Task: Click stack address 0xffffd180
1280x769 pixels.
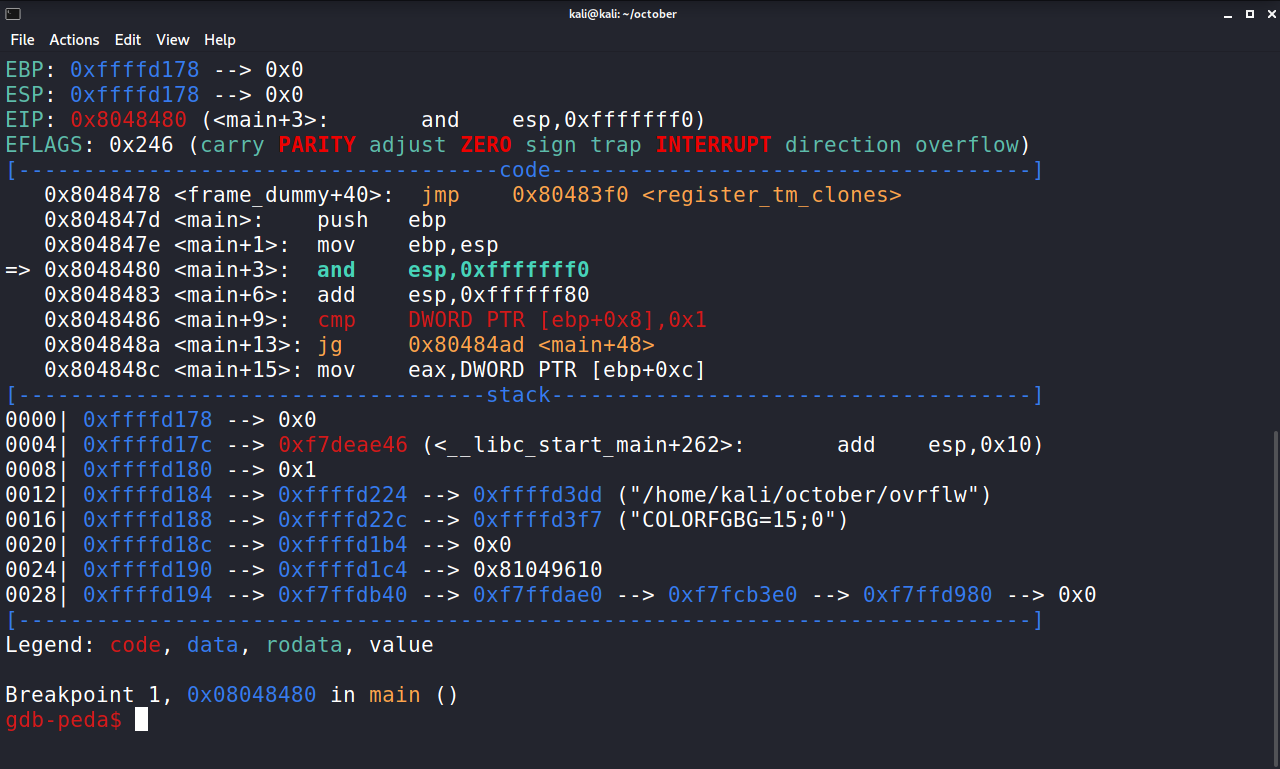Action: click(x=148, y=470)
